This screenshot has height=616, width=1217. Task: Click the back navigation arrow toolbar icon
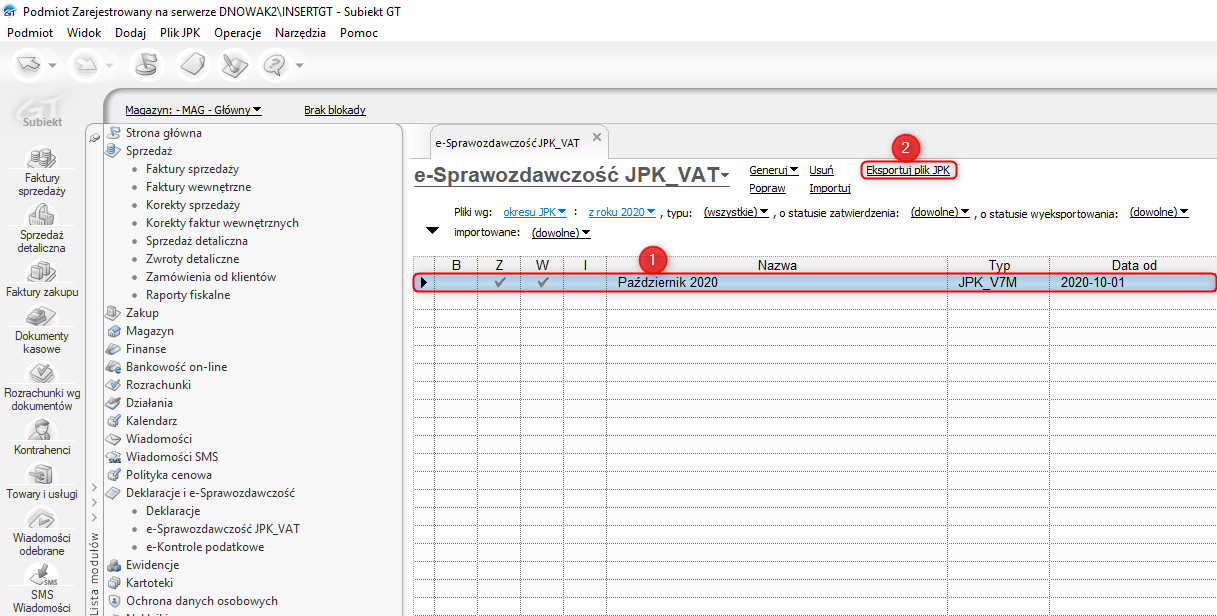[x=30, y=66]
